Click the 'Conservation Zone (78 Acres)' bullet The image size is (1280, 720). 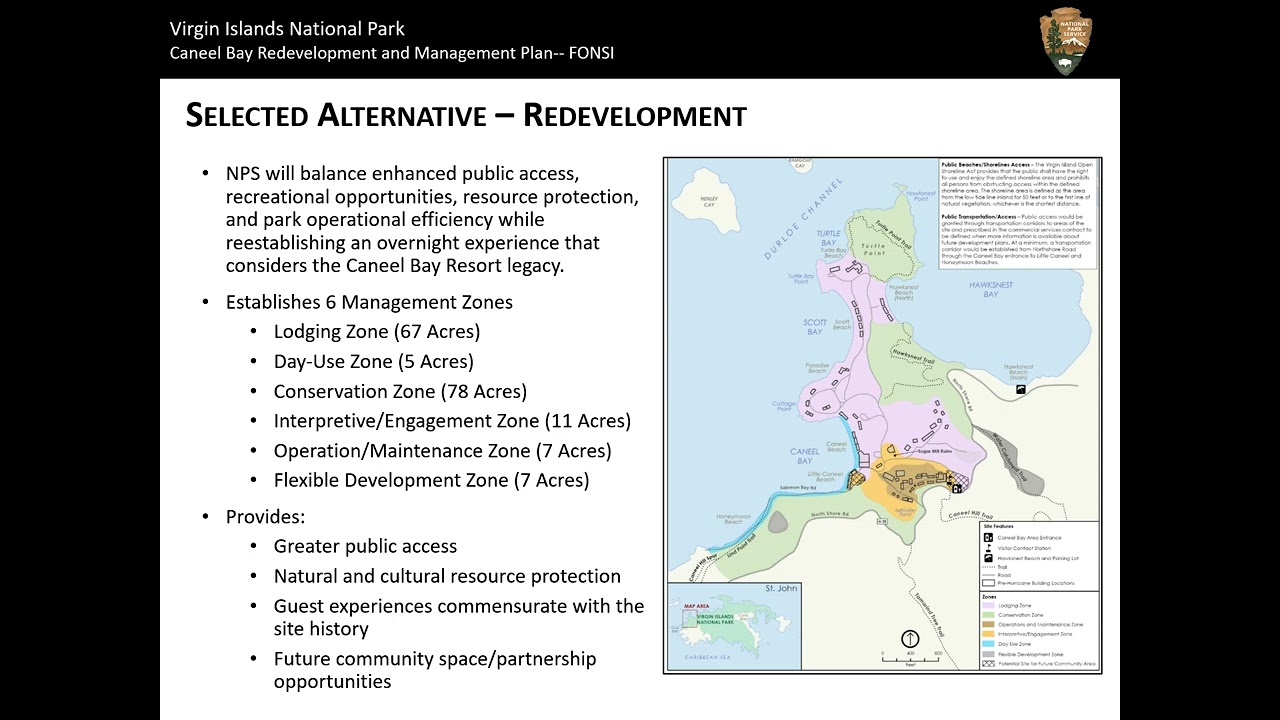tap(400, 391)
